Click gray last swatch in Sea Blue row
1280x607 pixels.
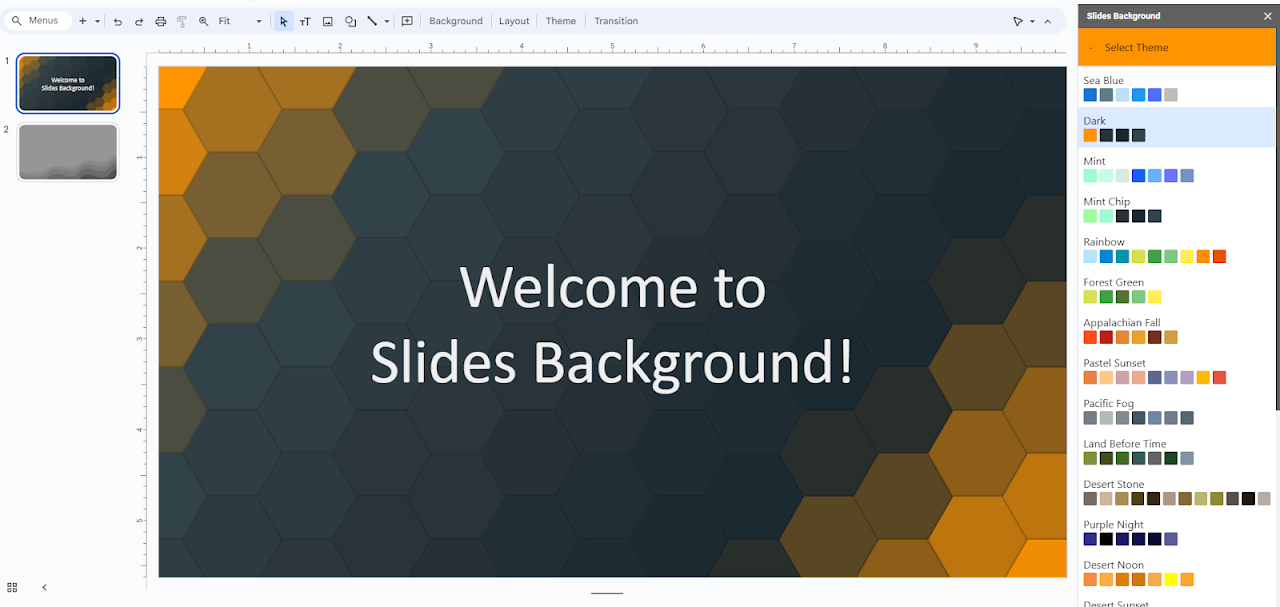(1171, 95)
